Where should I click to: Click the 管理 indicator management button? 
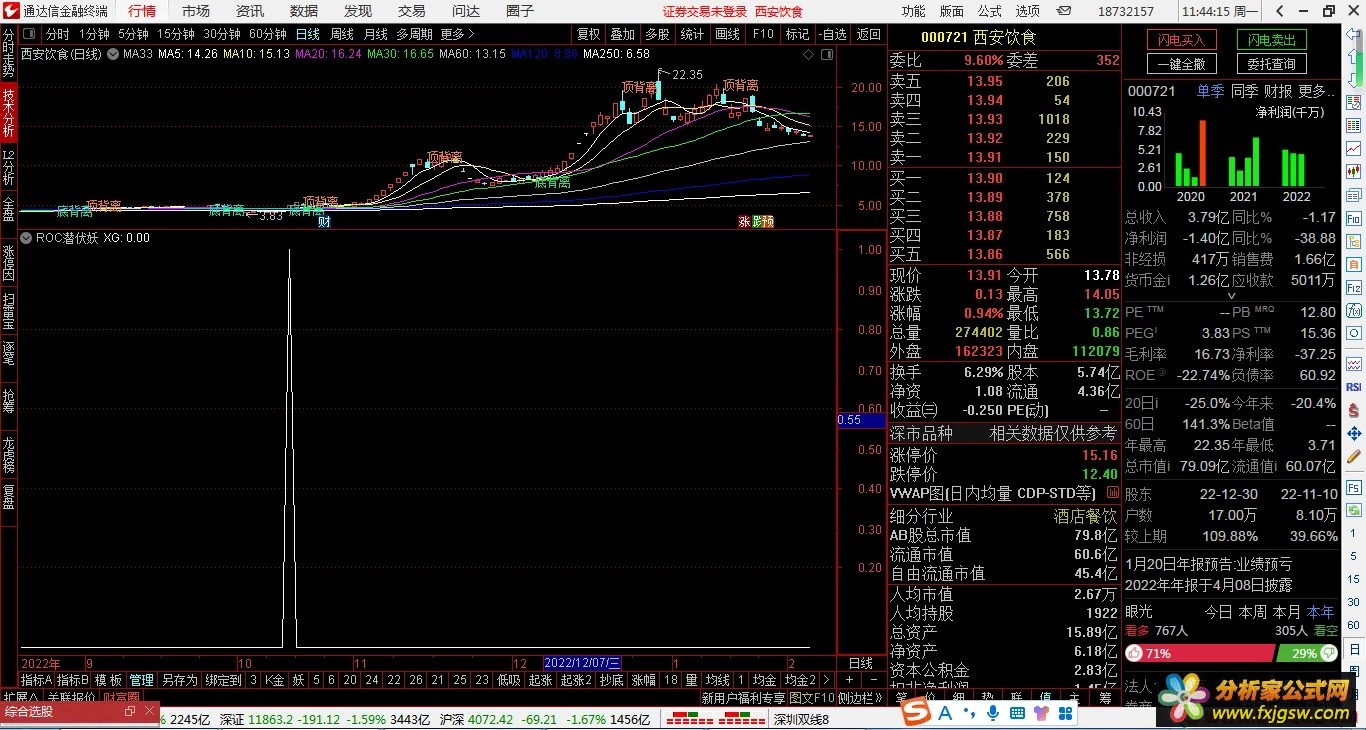(142, 680)
